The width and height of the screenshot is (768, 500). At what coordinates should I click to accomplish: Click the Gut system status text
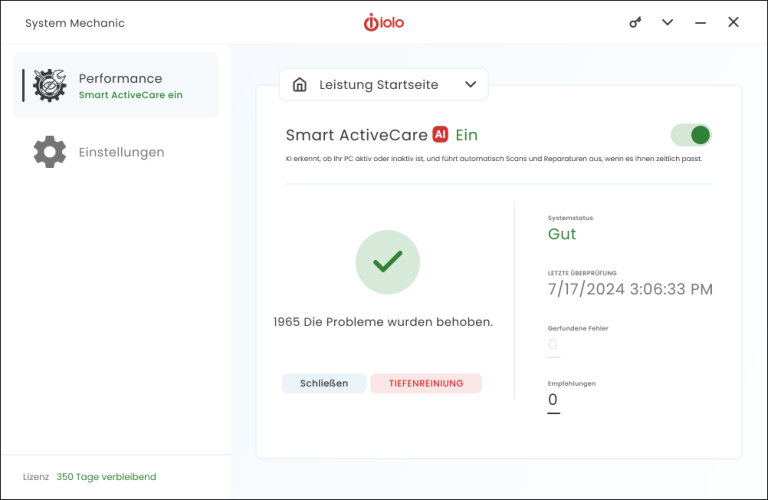click(x=562, y=234)
